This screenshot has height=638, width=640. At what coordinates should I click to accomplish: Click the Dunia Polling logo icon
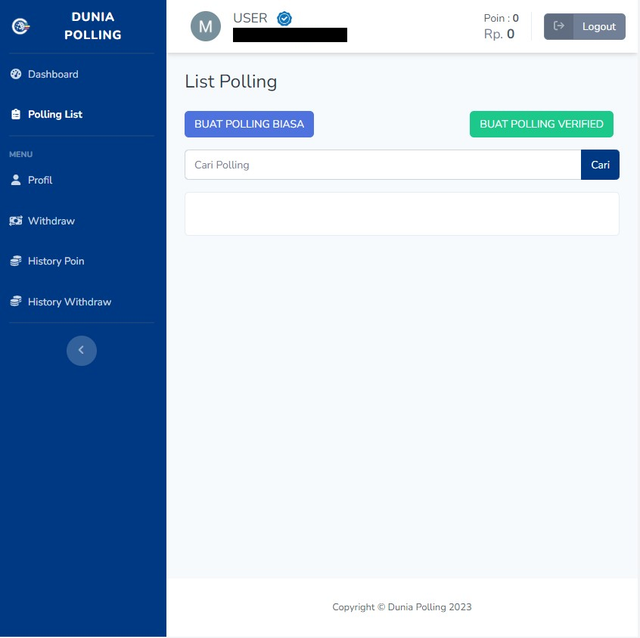(x=20, y=27)
